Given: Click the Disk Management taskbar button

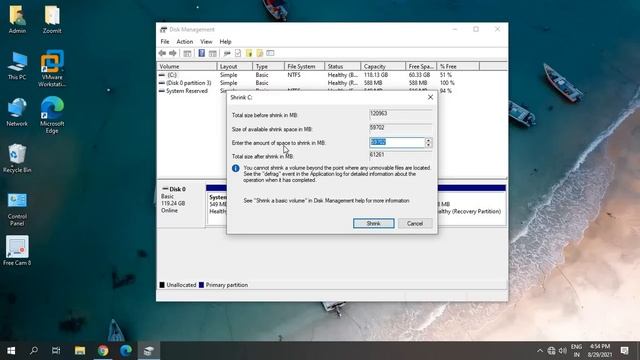Looking at the screenshot, I should click(149, 351).
